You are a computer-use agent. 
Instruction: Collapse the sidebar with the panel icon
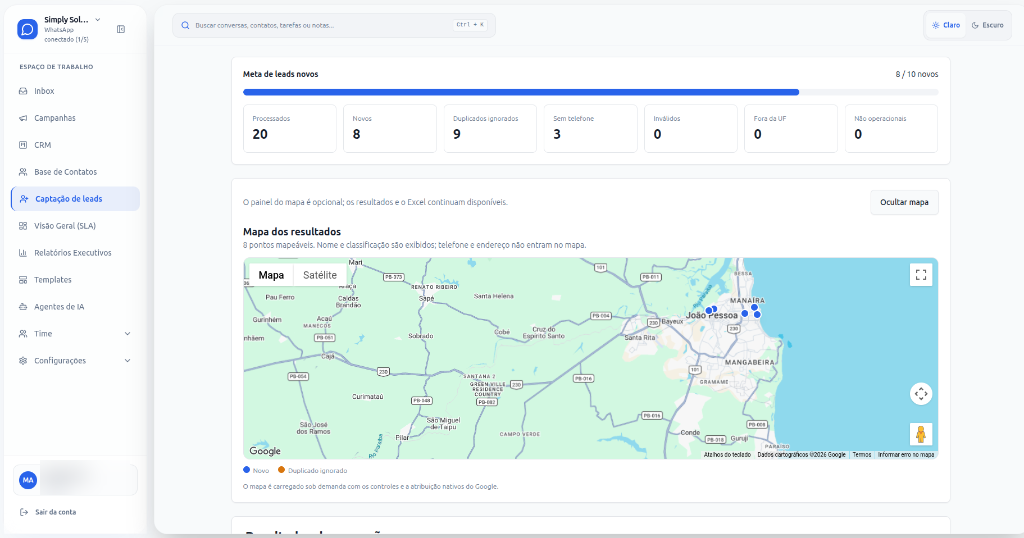click(121, 29)
